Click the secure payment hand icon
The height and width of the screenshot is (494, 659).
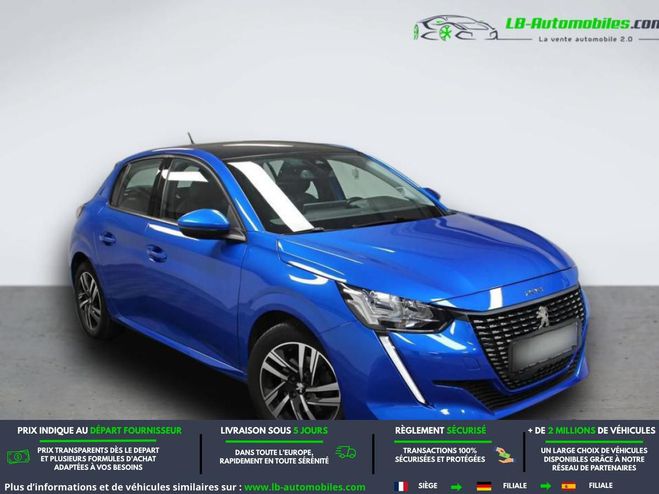tap(504, 455)
